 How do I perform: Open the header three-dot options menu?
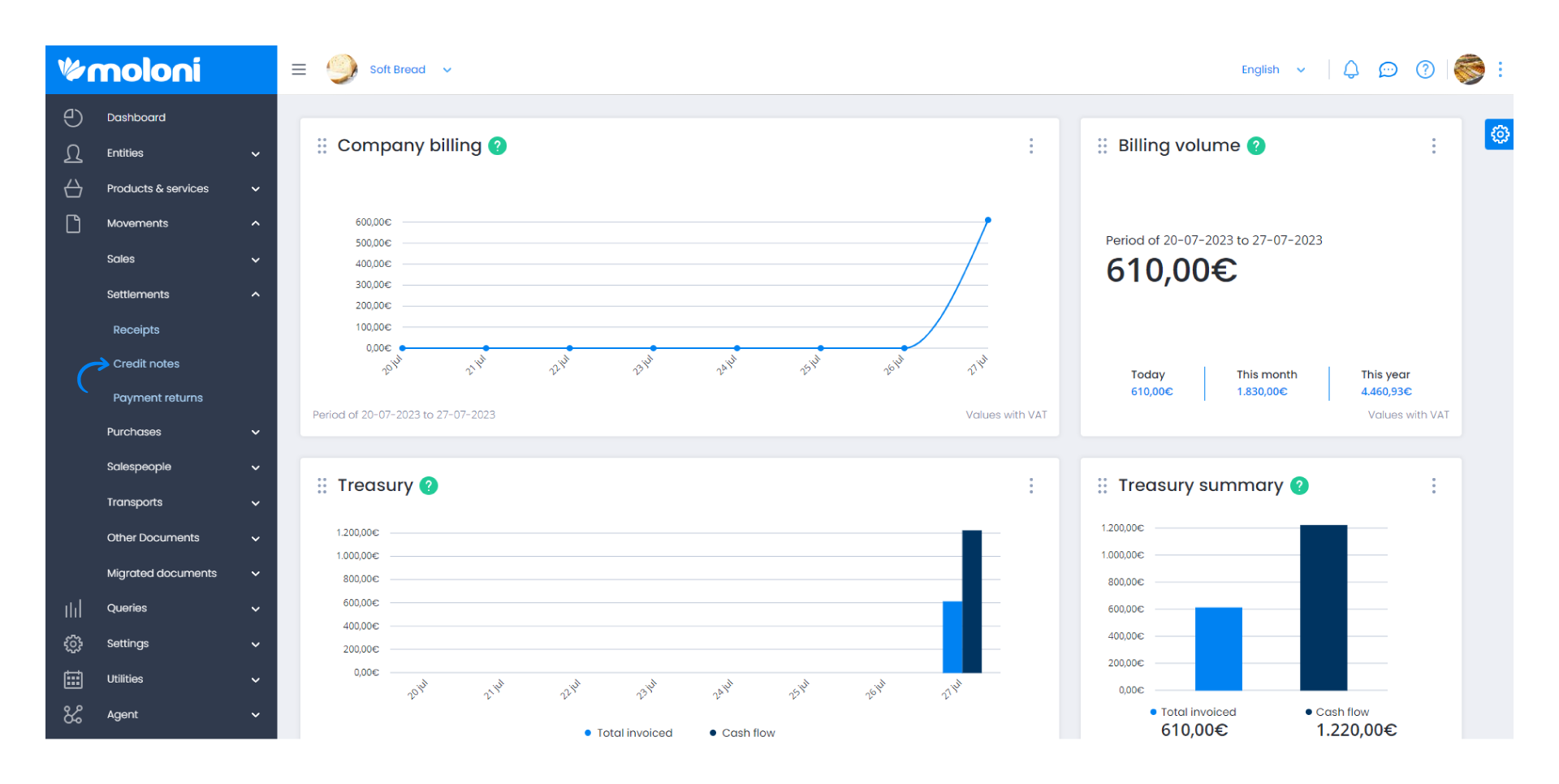1501,70
